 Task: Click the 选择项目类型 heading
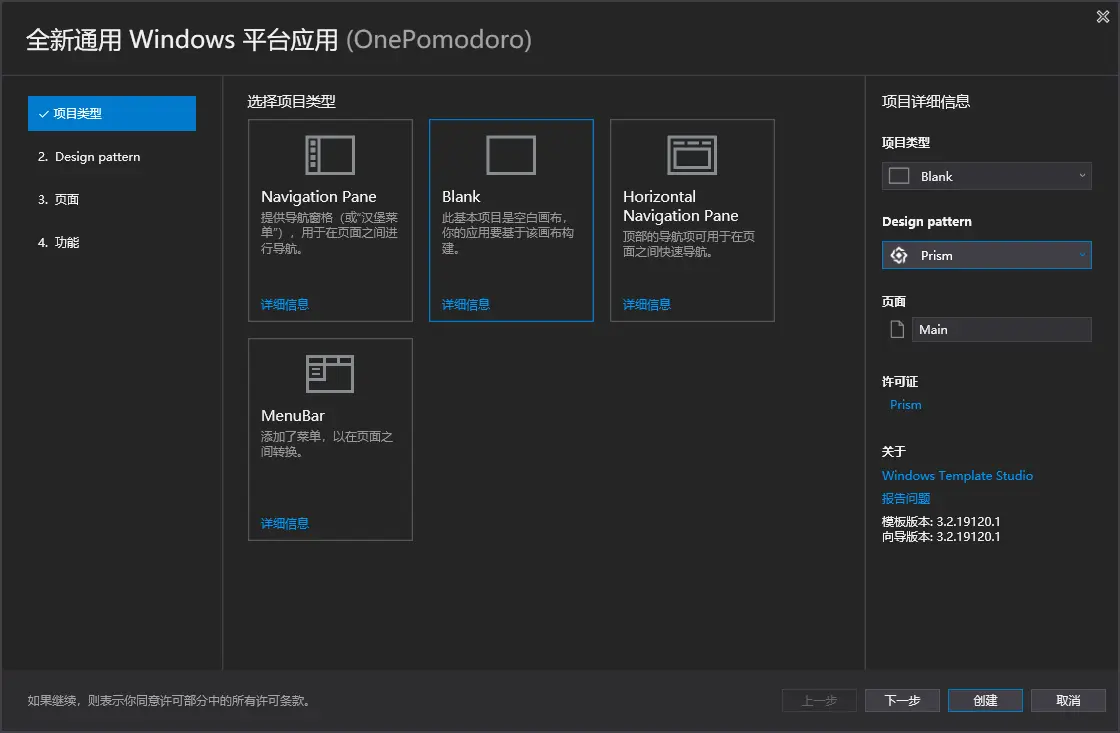291,101
